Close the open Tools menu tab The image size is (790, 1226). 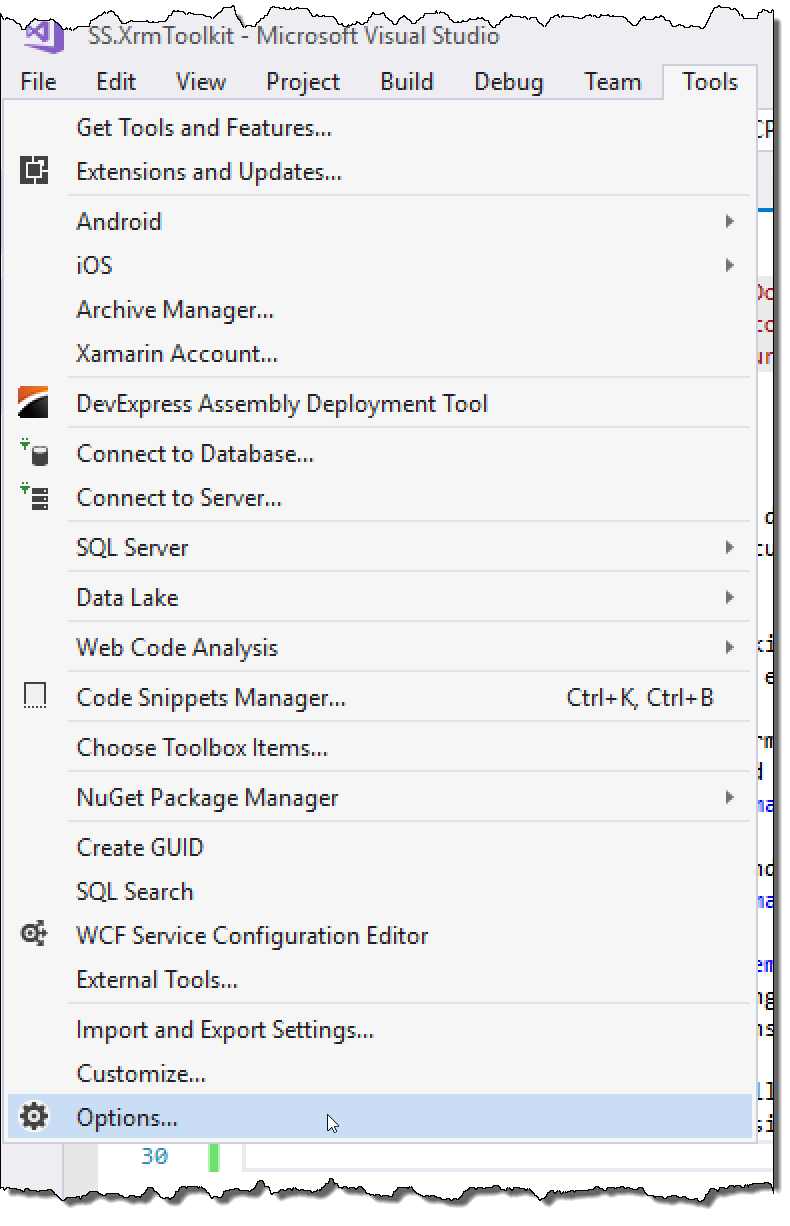(710, 82)
